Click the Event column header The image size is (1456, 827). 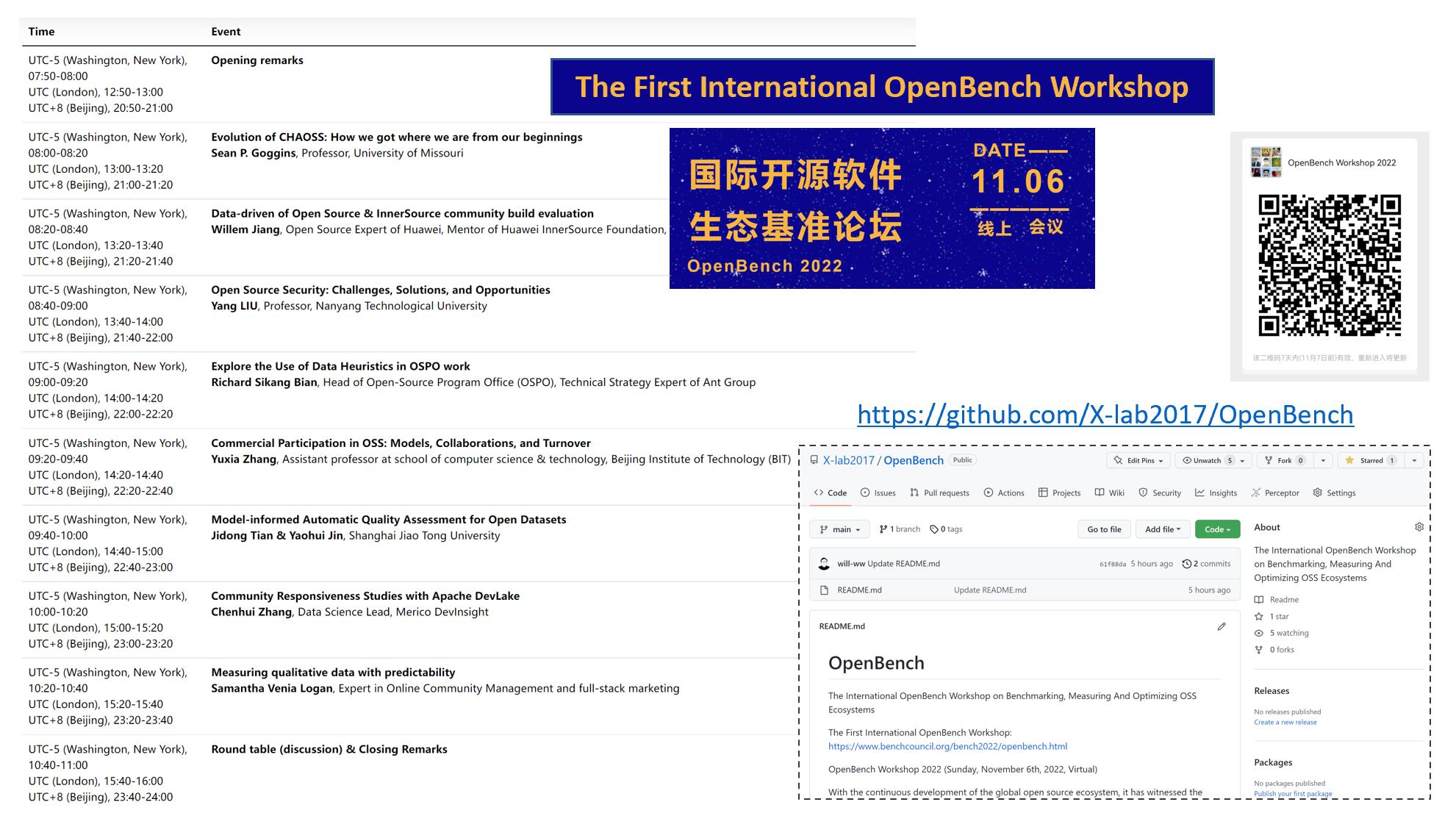click(226, 32)
